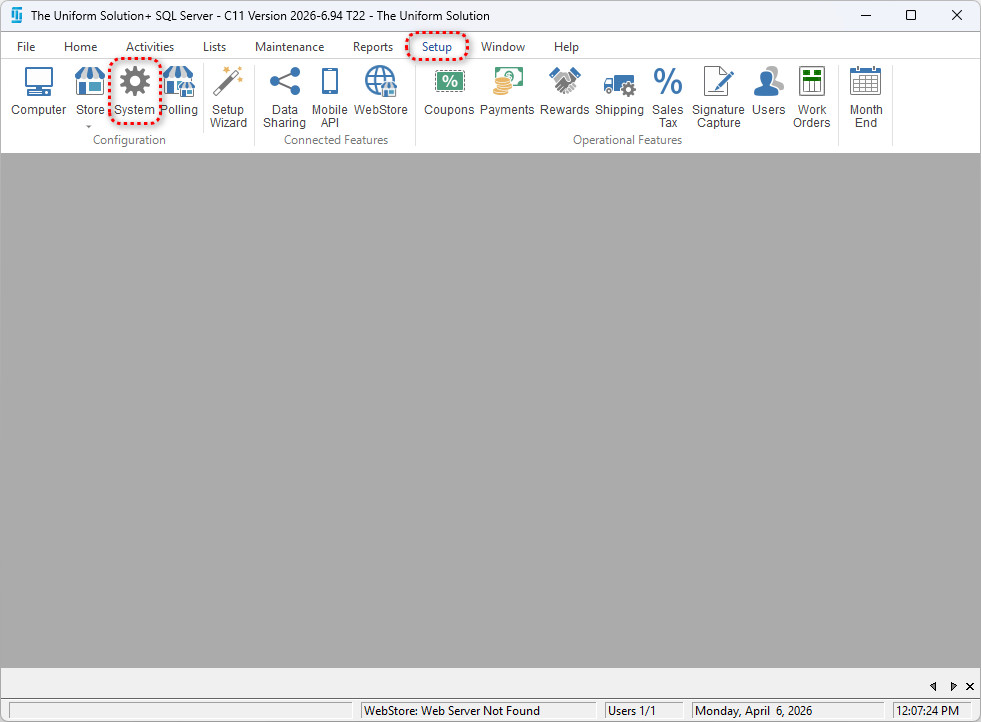Open the Reports menu
Image resolution: width=981 pixels, height=722 pixels.
click(372, 47)
